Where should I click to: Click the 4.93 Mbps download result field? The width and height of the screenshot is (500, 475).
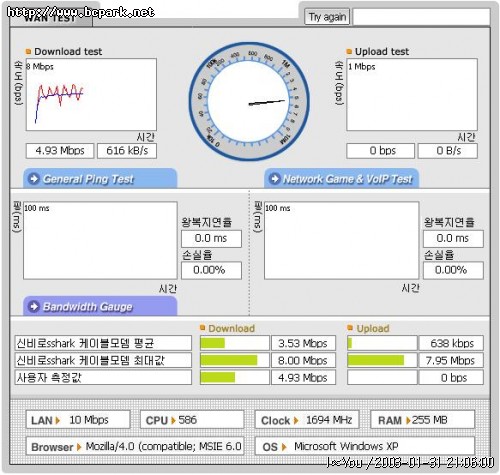coord(60,151)
